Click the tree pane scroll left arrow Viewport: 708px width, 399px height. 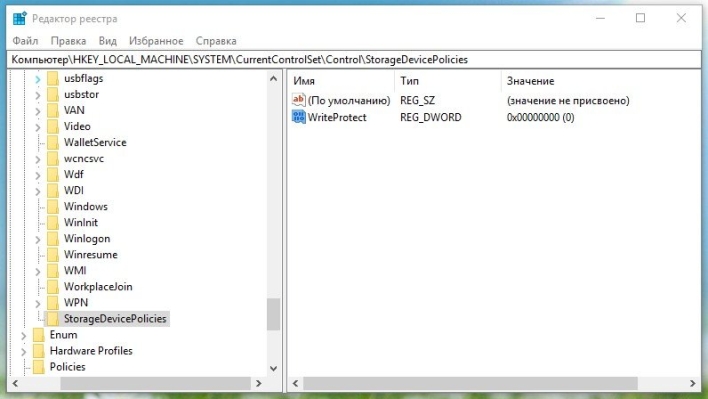(15, 383)
